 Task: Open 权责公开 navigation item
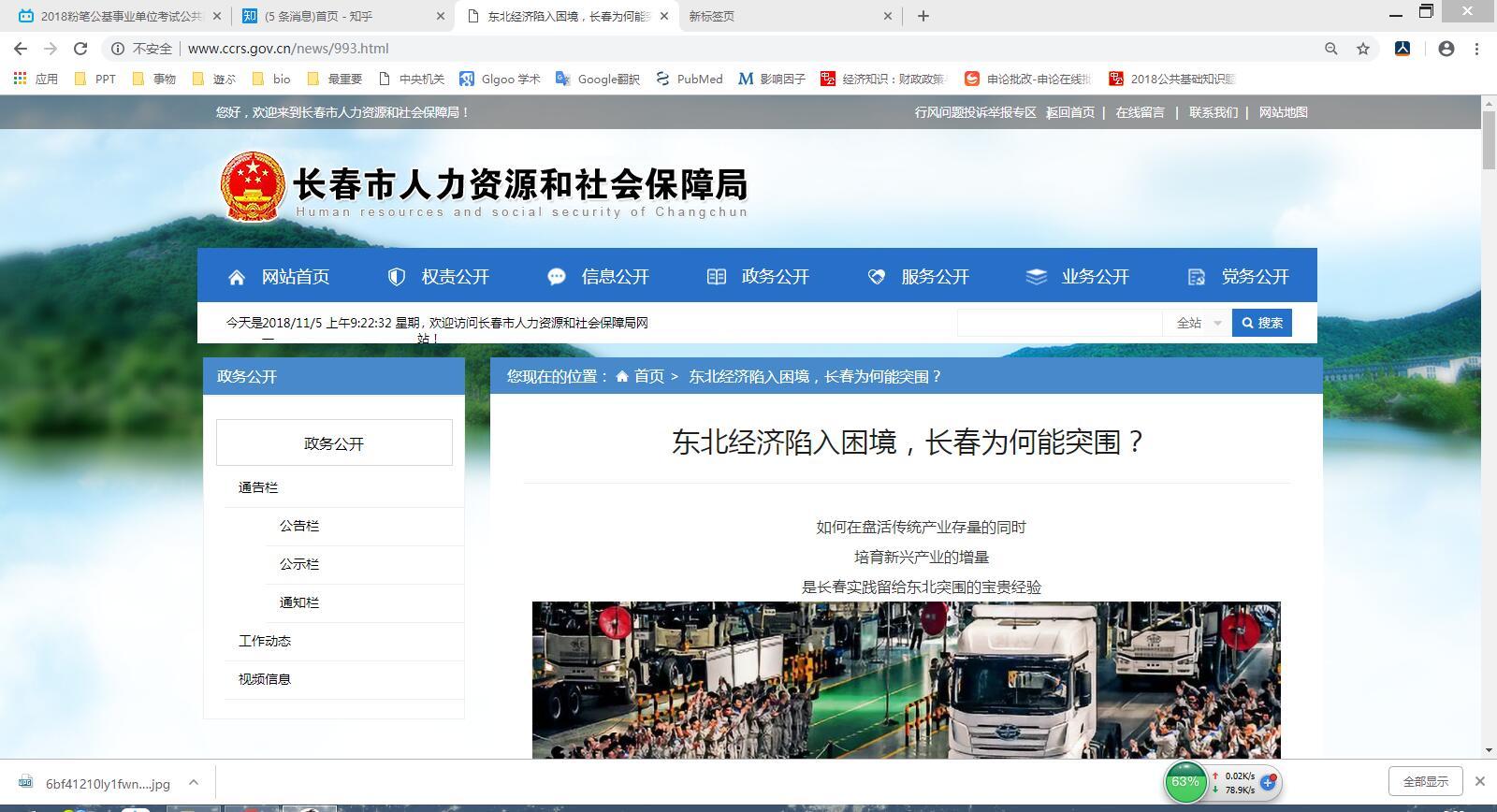[439, 276]
